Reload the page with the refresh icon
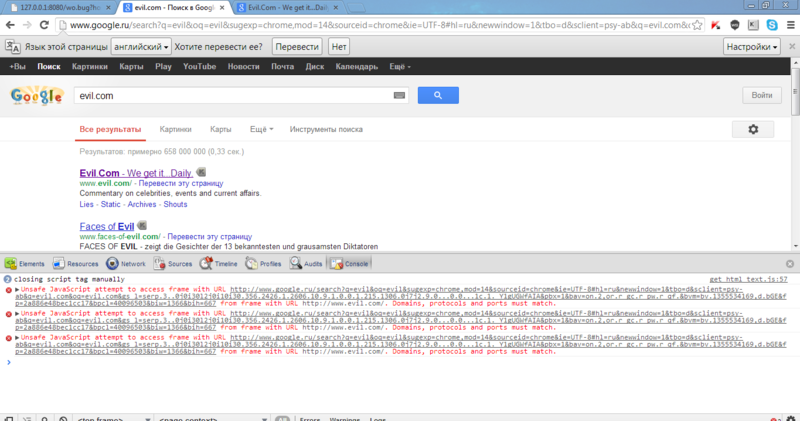 pos(44,25)
